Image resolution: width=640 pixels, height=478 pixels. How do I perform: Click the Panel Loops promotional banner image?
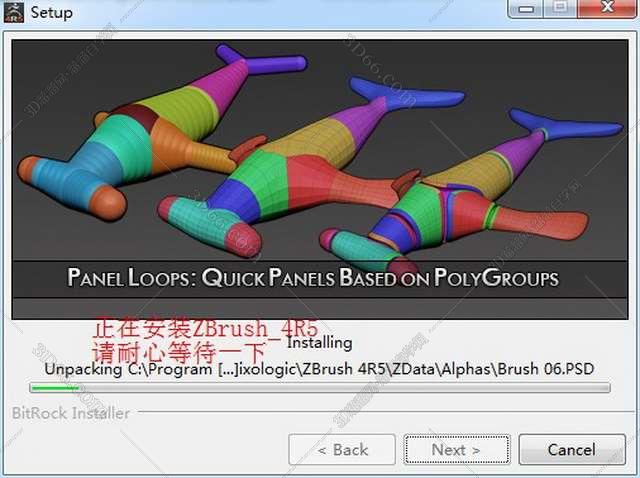(320, 179)
